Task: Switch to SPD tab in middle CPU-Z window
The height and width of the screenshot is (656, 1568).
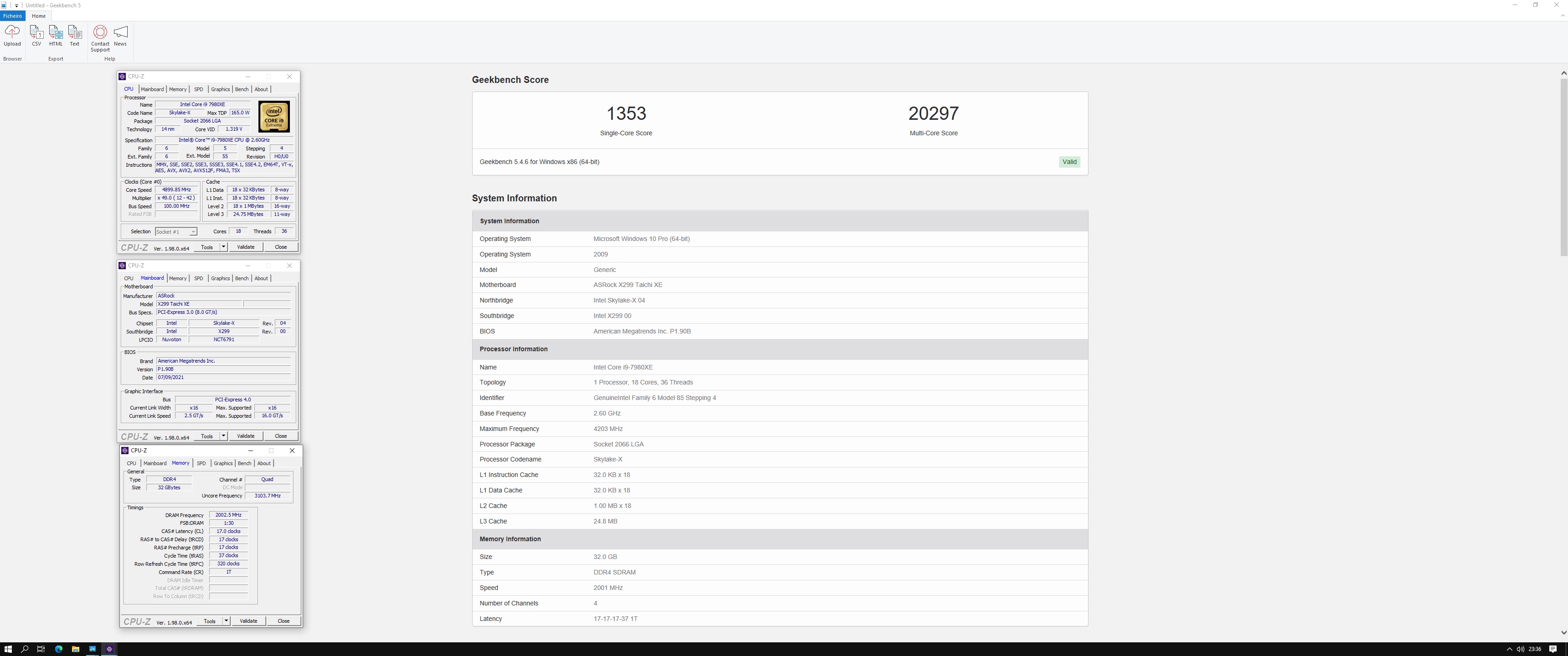Action: (198, 278)
